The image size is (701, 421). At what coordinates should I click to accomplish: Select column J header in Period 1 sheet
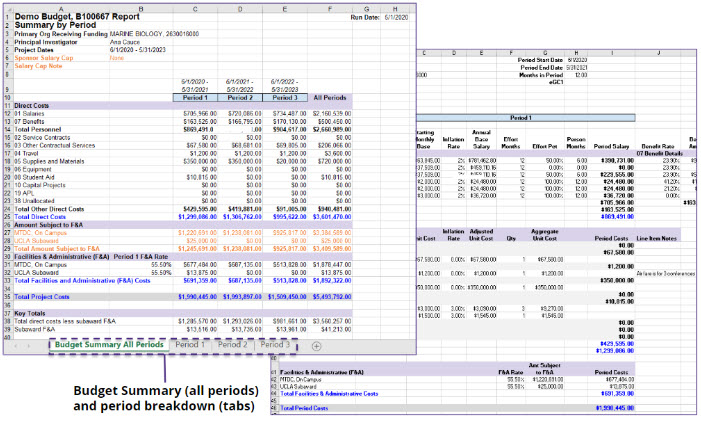pyautogui.click(x=659, y=53)
